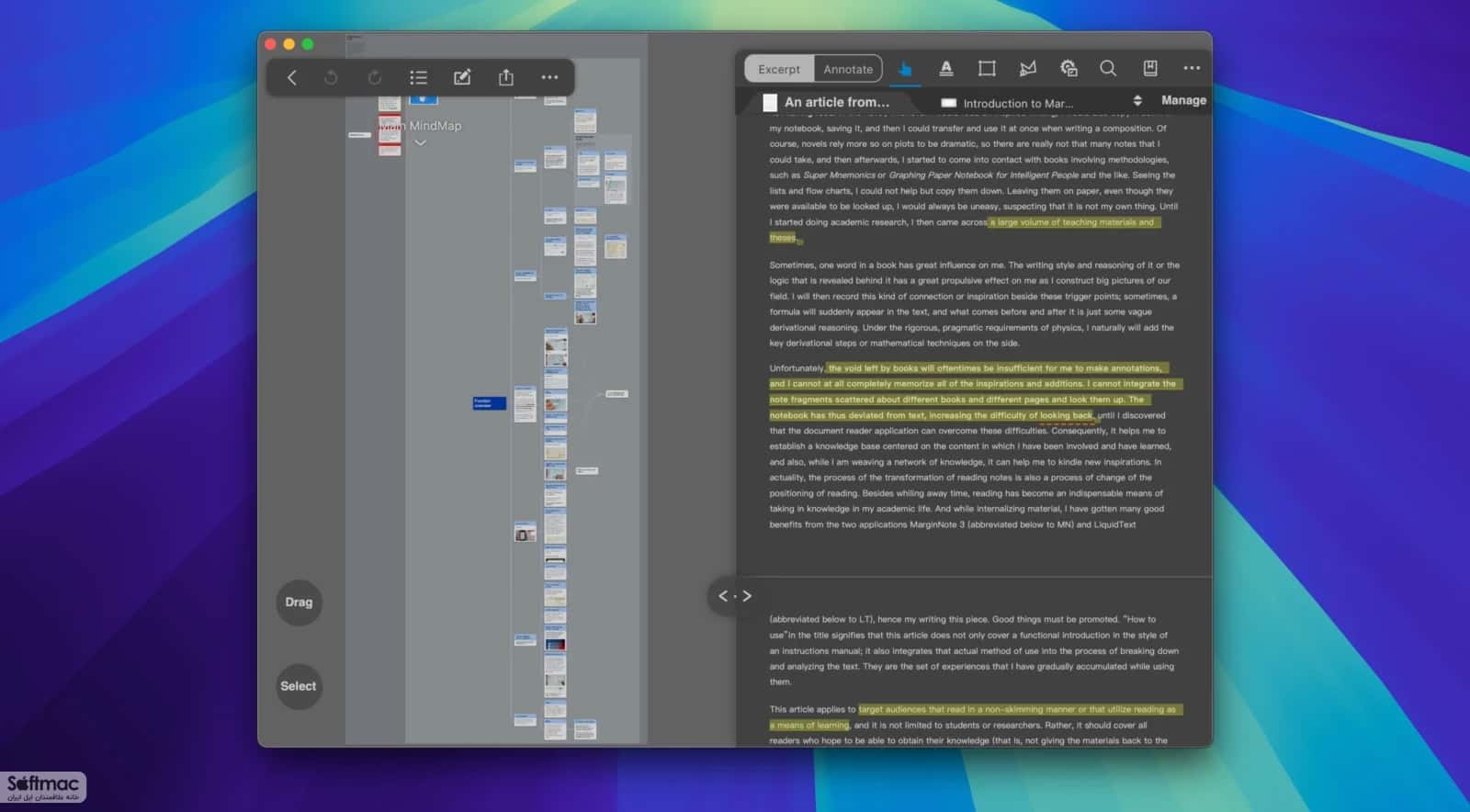Select the rectangle excerpt tool
The image size is (1470, 812).
[987, 69]
